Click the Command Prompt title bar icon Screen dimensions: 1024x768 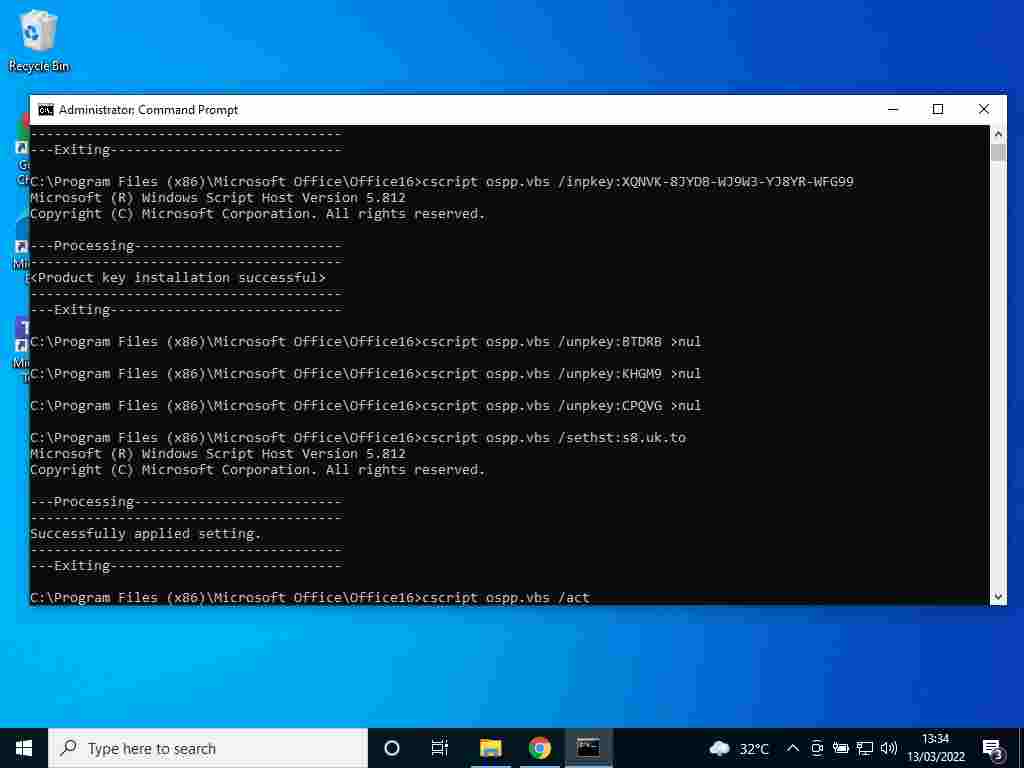(46, 110)
